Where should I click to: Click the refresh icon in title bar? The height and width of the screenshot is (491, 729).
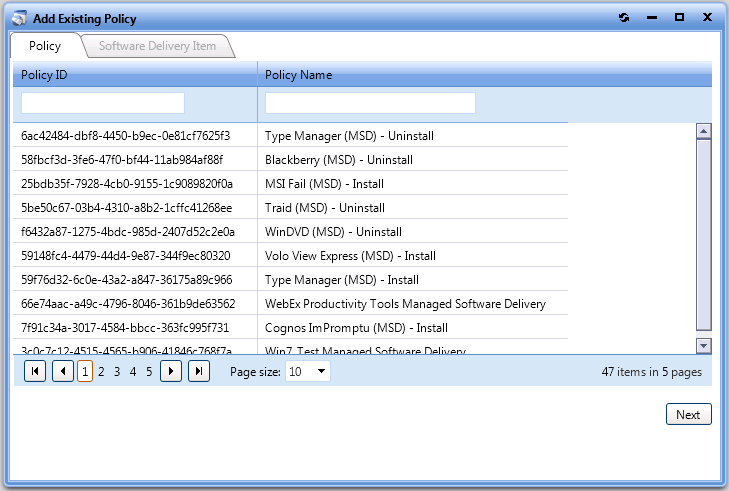[x=624, y=18]
